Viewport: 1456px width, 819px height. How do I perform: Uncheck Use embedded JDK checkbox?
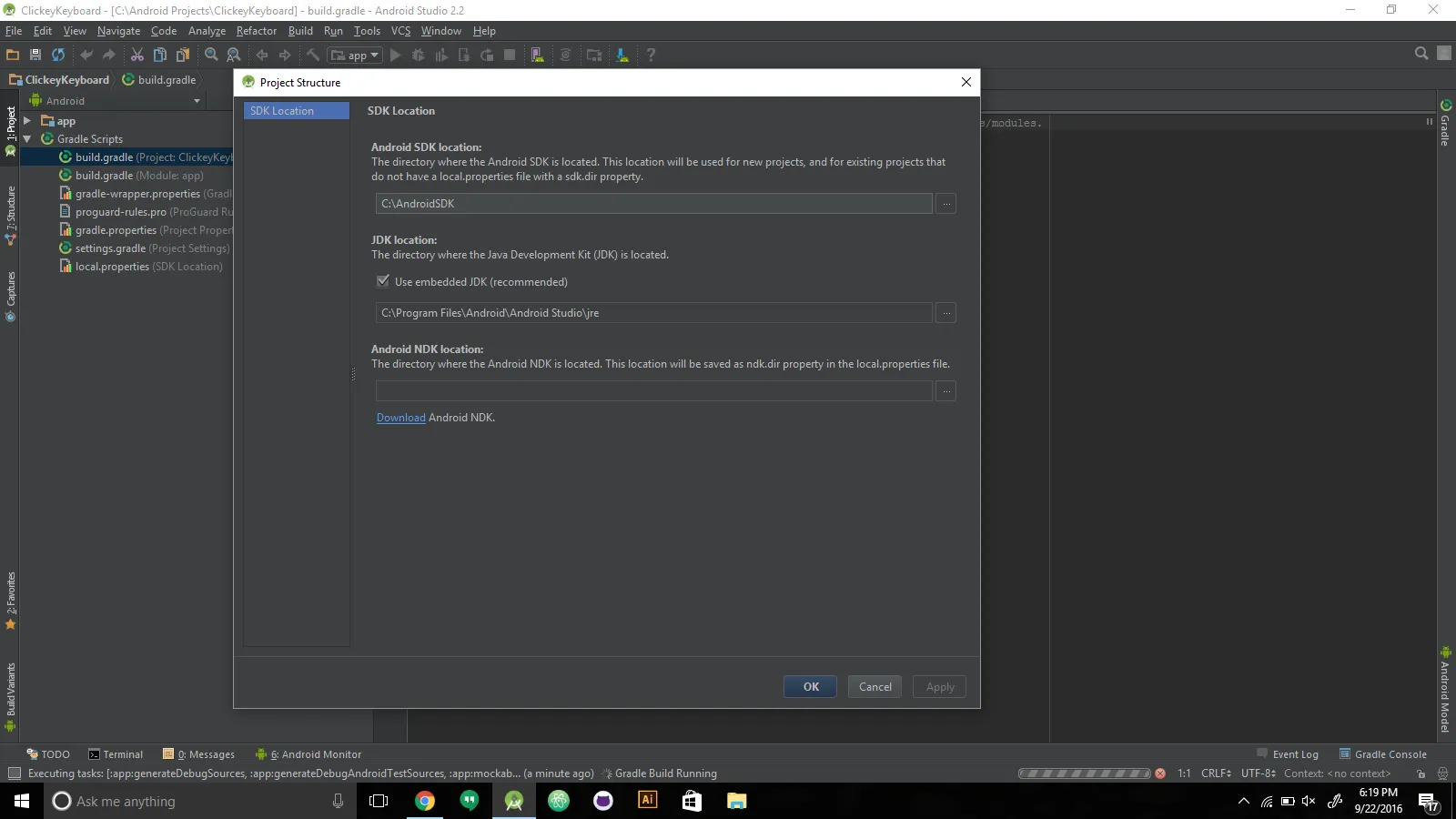click(383, 281)
